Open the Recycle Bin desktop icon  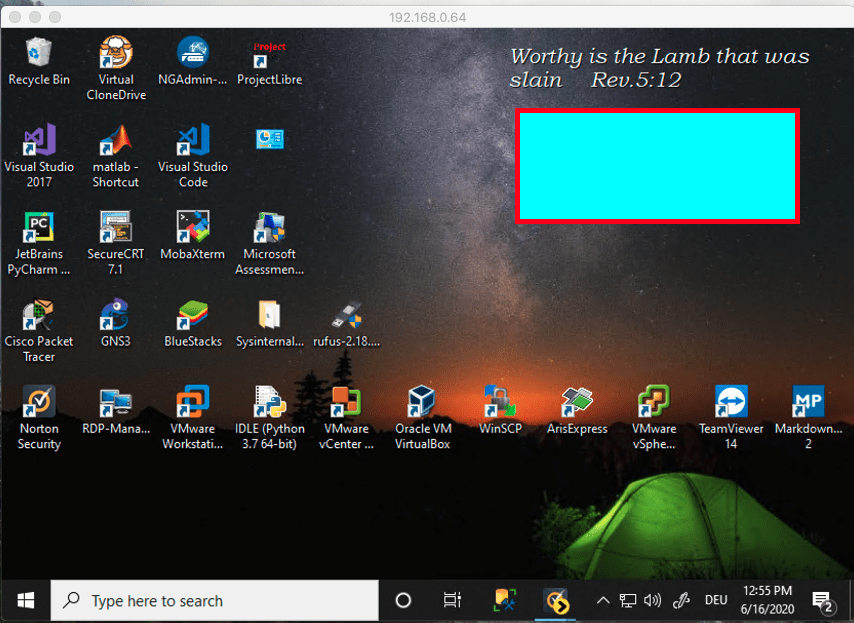click(x=39, y=53)
